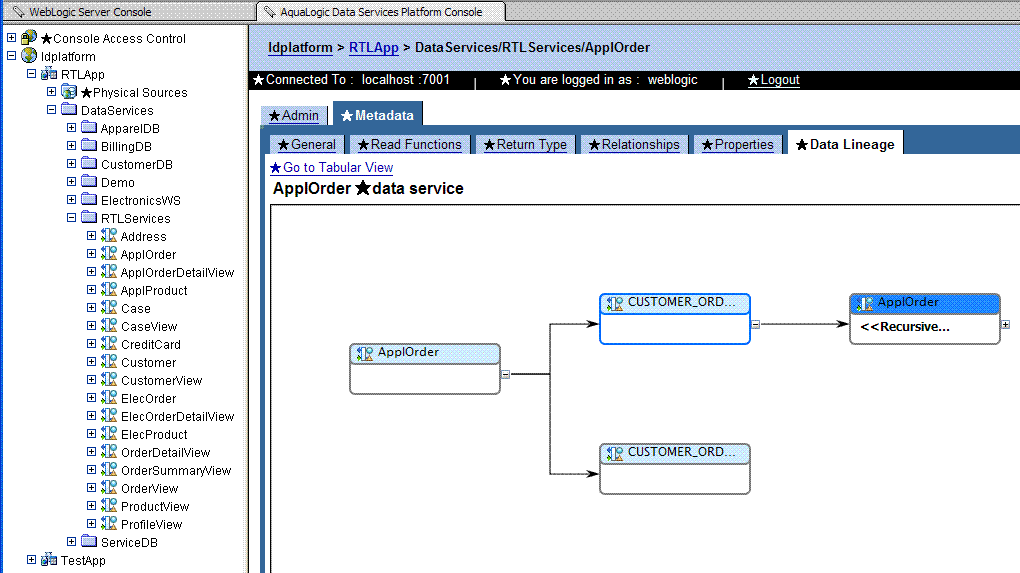Select ProductView in the tree
This screenshot has width=1020, height=573.
[155, 507]
